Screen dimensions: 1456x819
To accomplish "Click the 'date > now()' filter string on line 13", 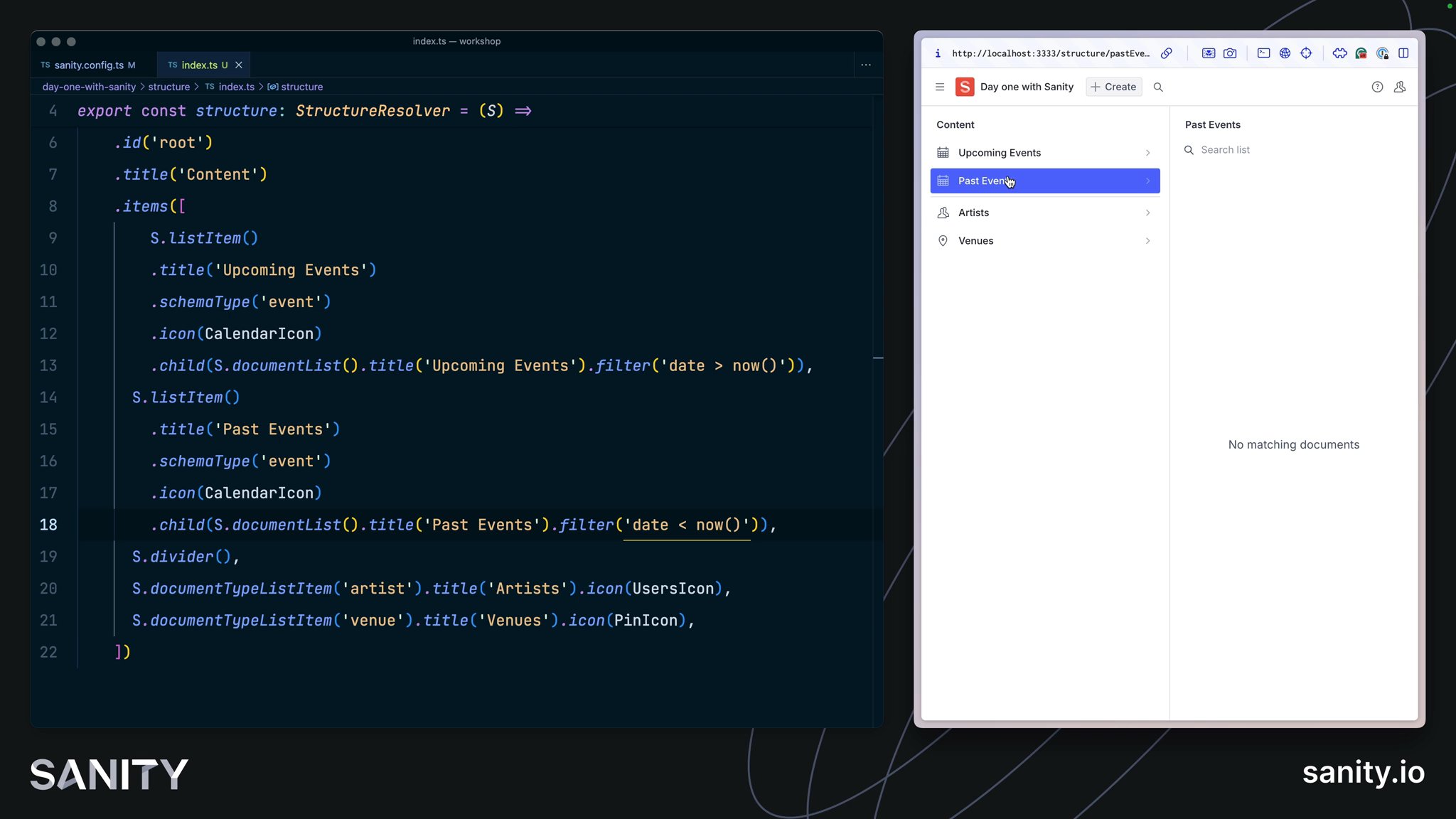I will 723,365.
